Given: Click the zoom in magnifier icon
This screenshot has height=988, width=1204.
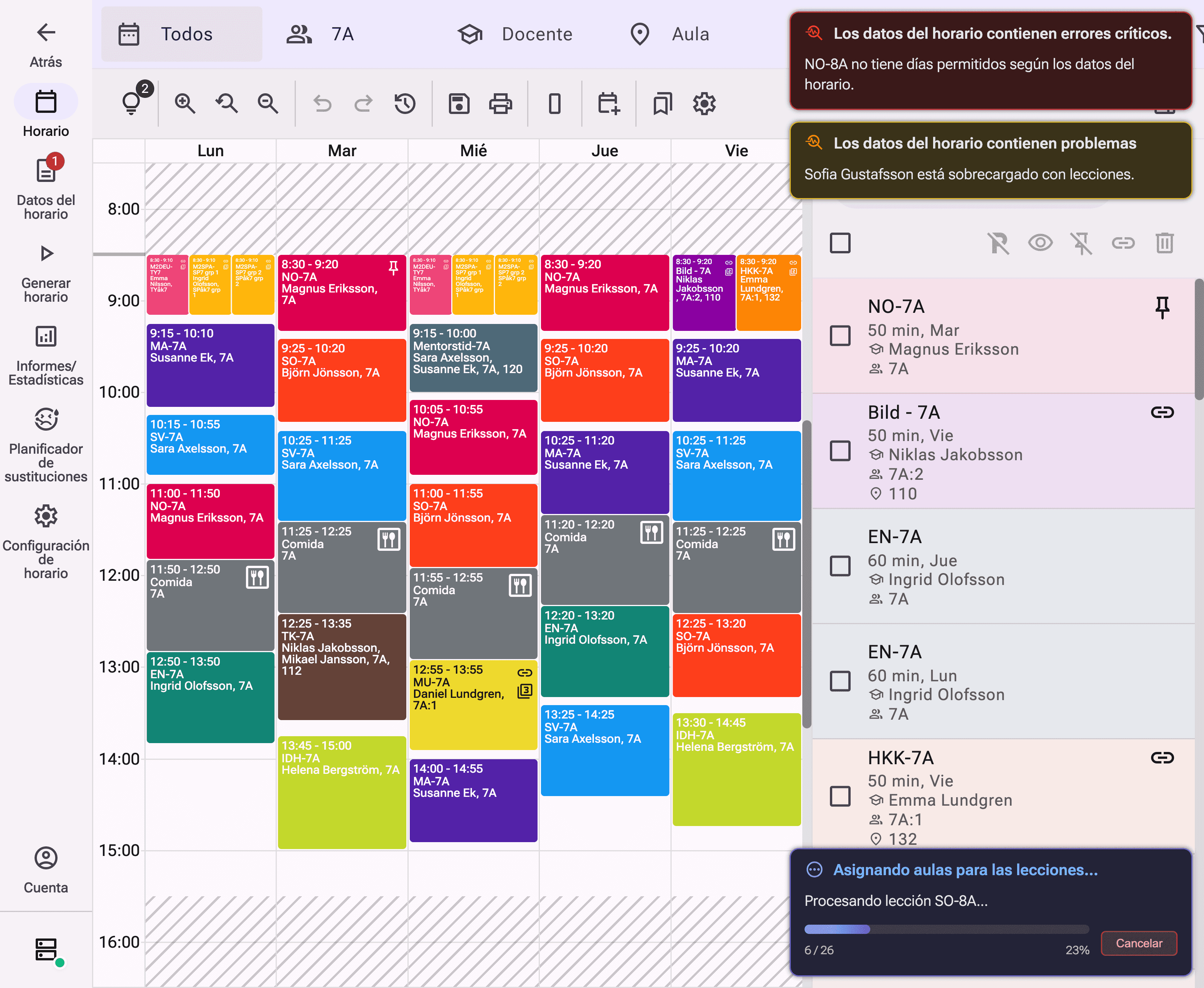Looking at the screenshot, I should 185,104.
